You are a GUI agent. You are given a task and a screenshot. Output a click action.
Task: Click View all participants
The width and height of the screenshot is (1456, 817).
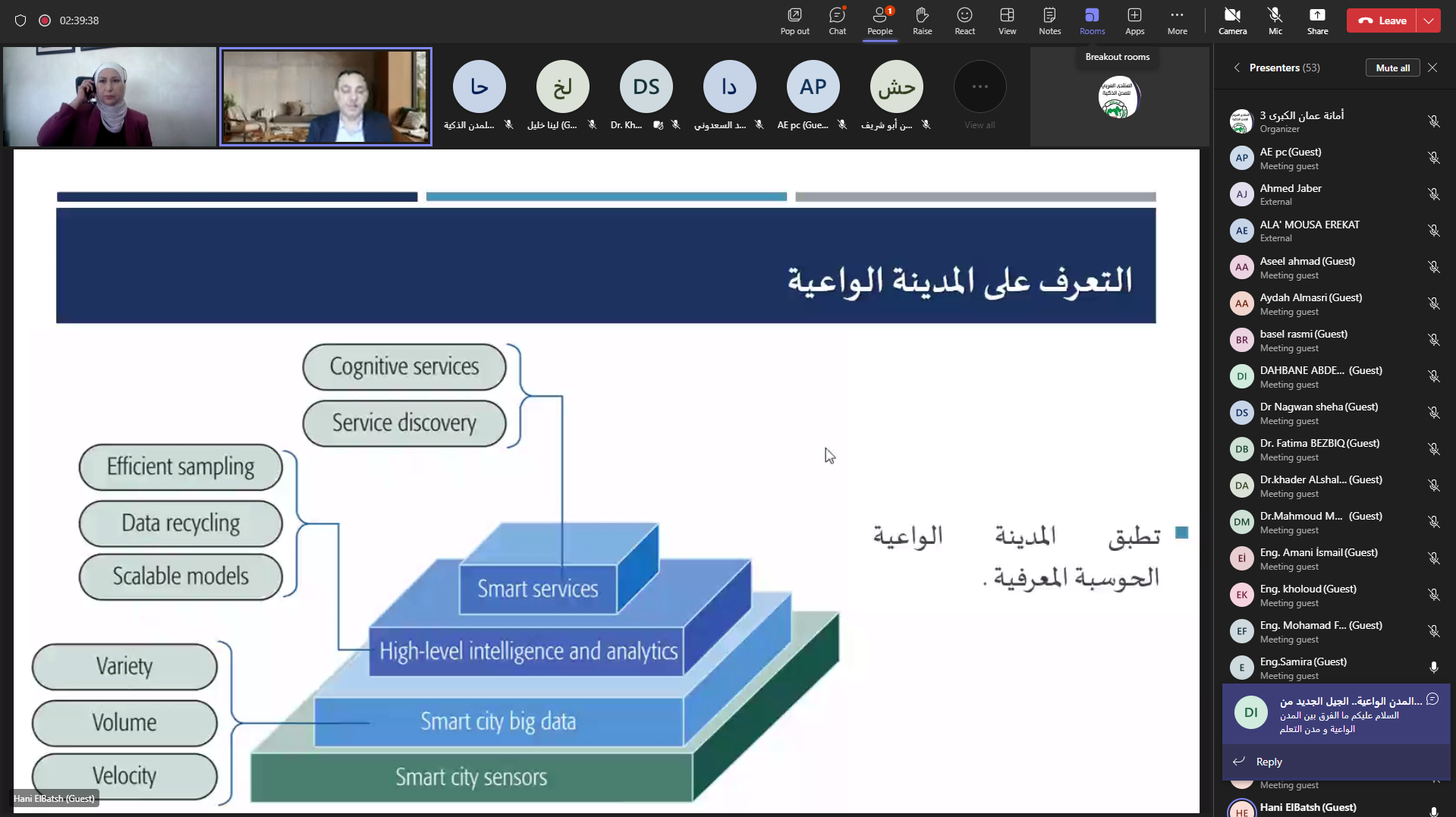pyautogui.click(x=980, y=96)
